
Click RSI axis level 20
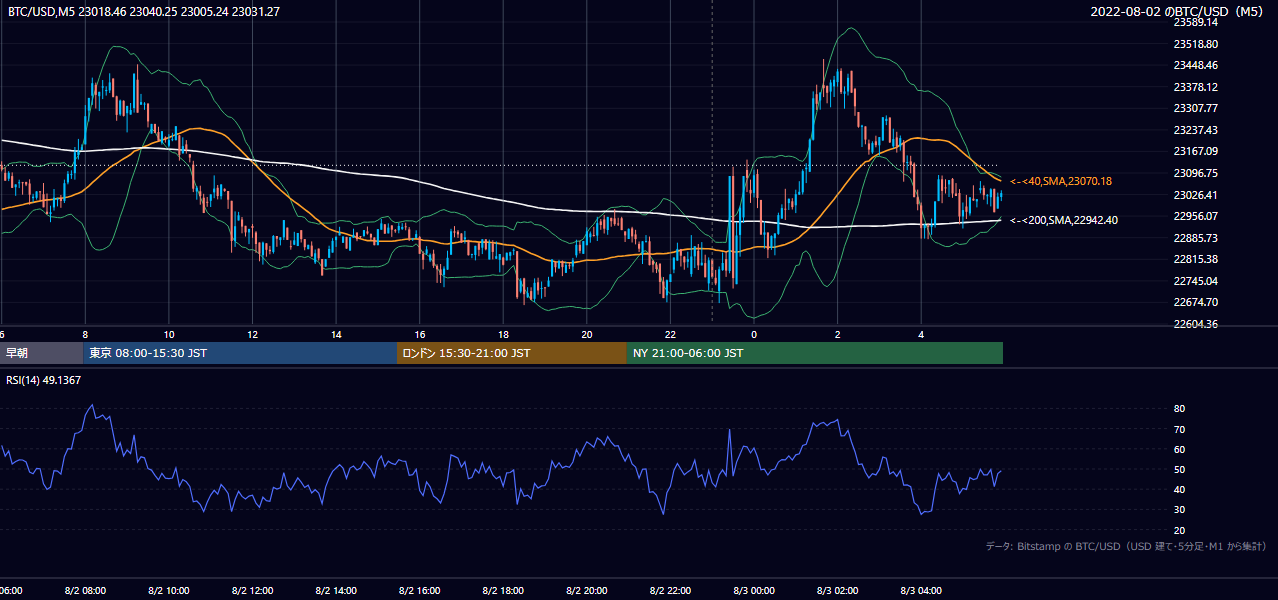click(x=1179, y=530)
